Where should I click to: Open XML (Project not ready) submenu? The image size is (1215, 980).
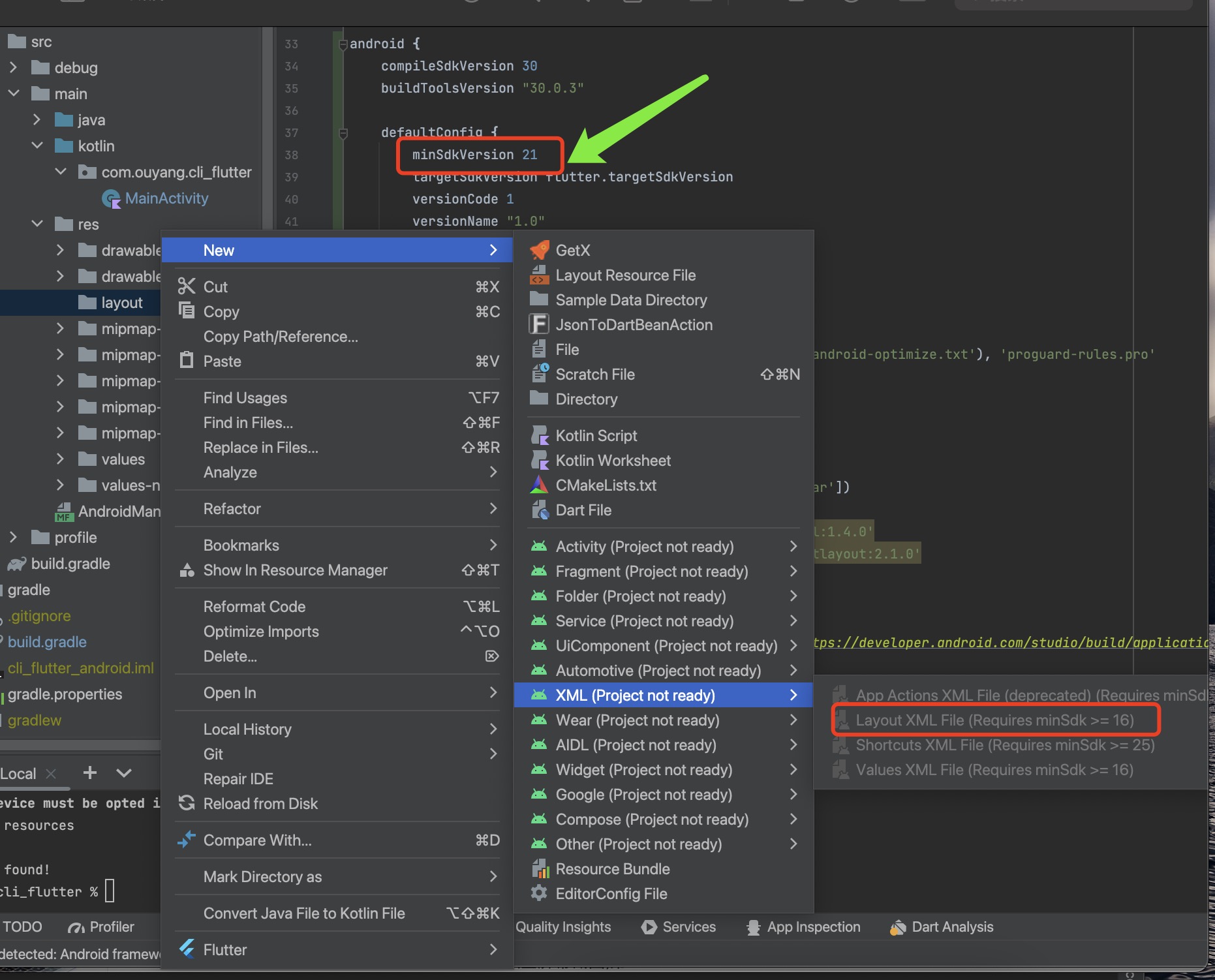click(663, 695)
